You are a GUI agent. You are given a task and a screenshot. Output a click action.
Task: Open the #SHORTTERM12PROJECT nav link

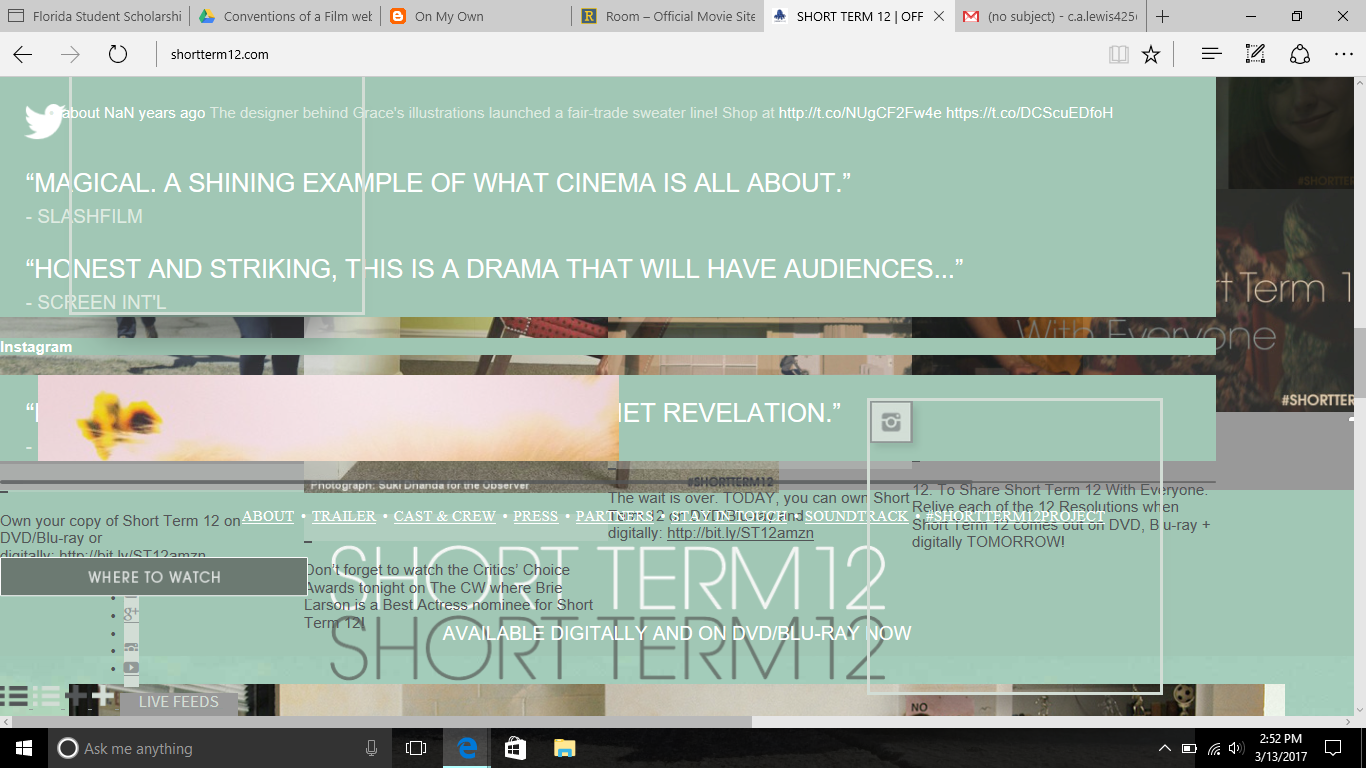point(1015,517)
